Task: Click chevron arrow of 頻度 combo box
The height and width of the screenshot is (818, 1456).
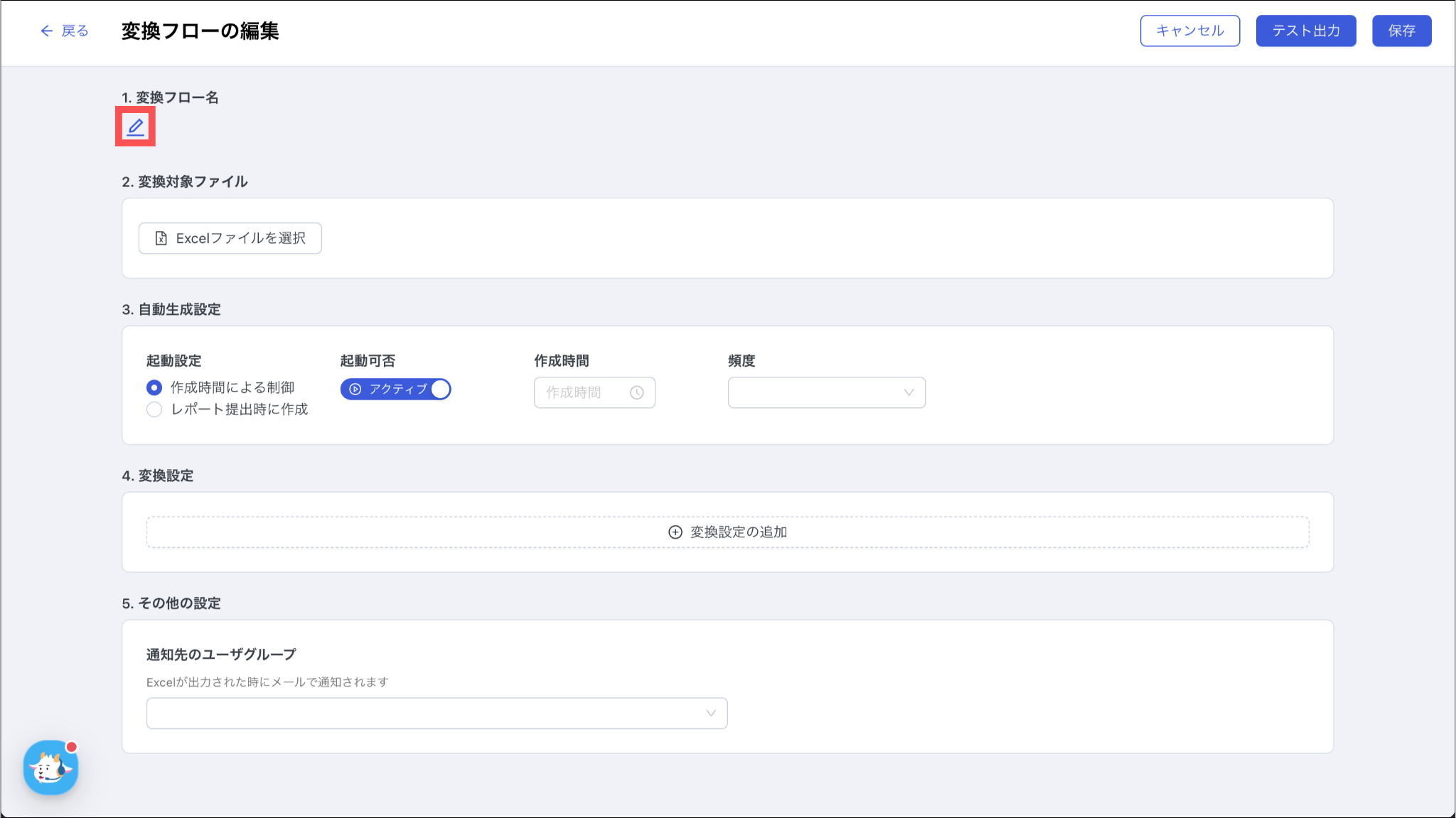Action: tap(908, 392)
